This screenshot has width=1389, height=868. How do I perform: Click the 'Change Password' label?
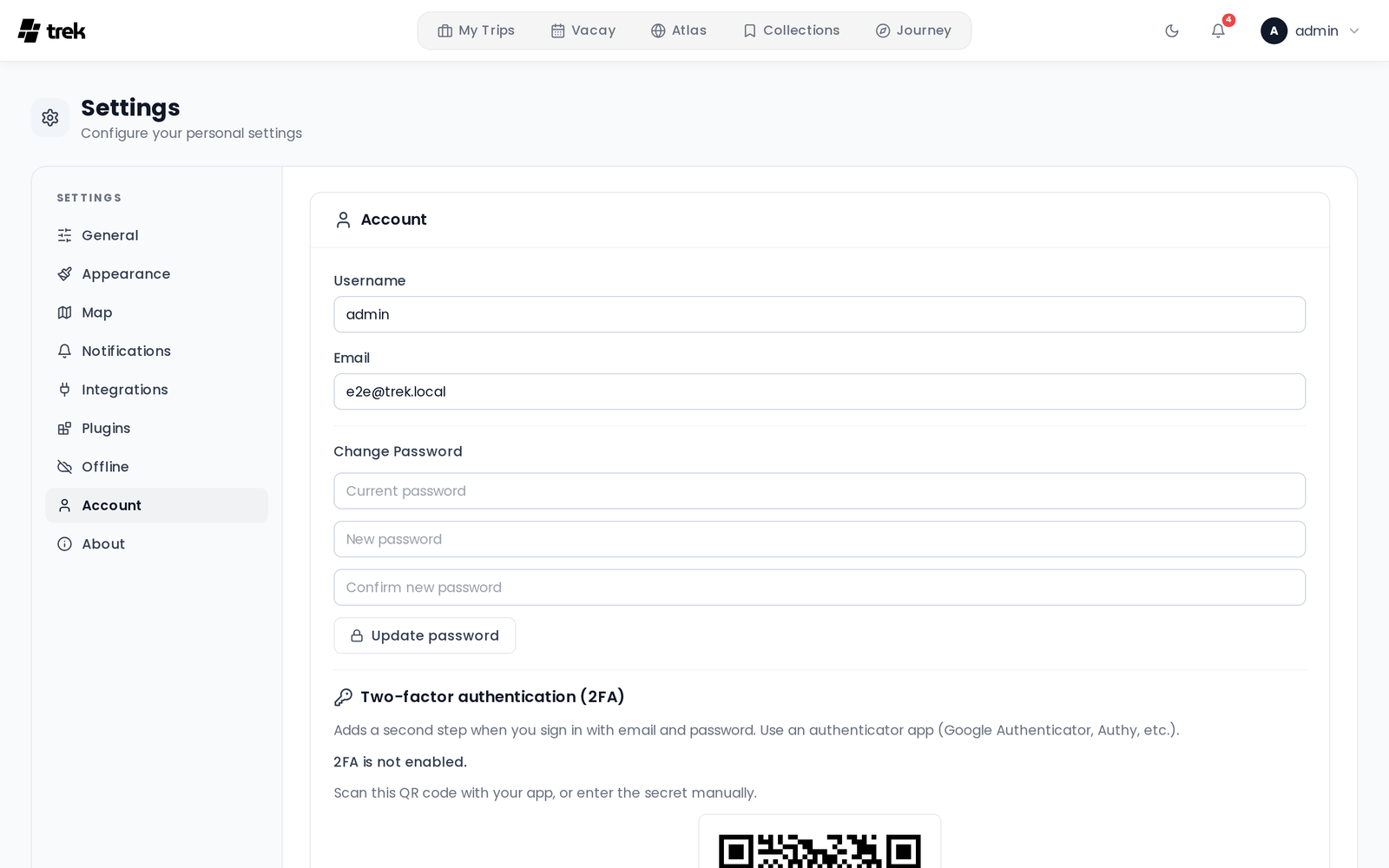(x=398, y=451)
